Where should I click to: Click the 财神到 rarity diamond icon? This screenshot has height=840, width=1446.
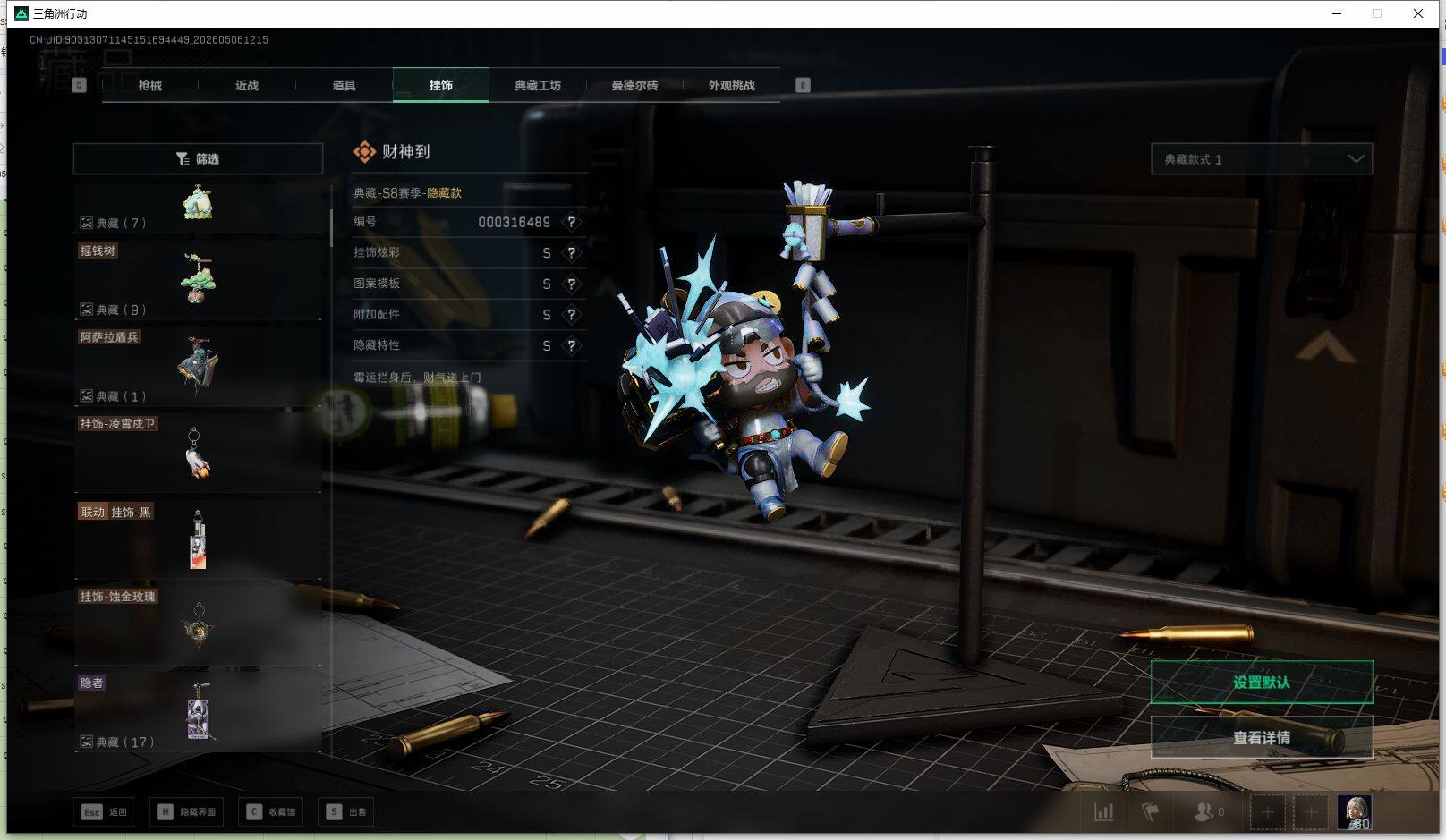pos(364,152)
